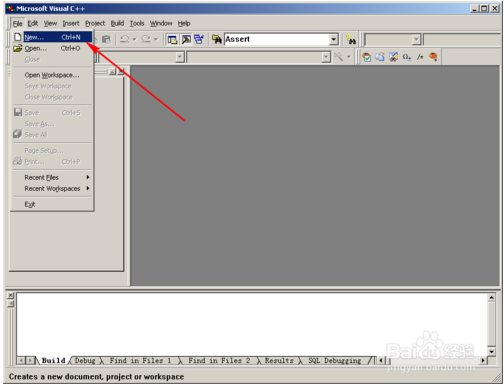Open the Project menu
The image size is (504, 387).
[95, 23]
